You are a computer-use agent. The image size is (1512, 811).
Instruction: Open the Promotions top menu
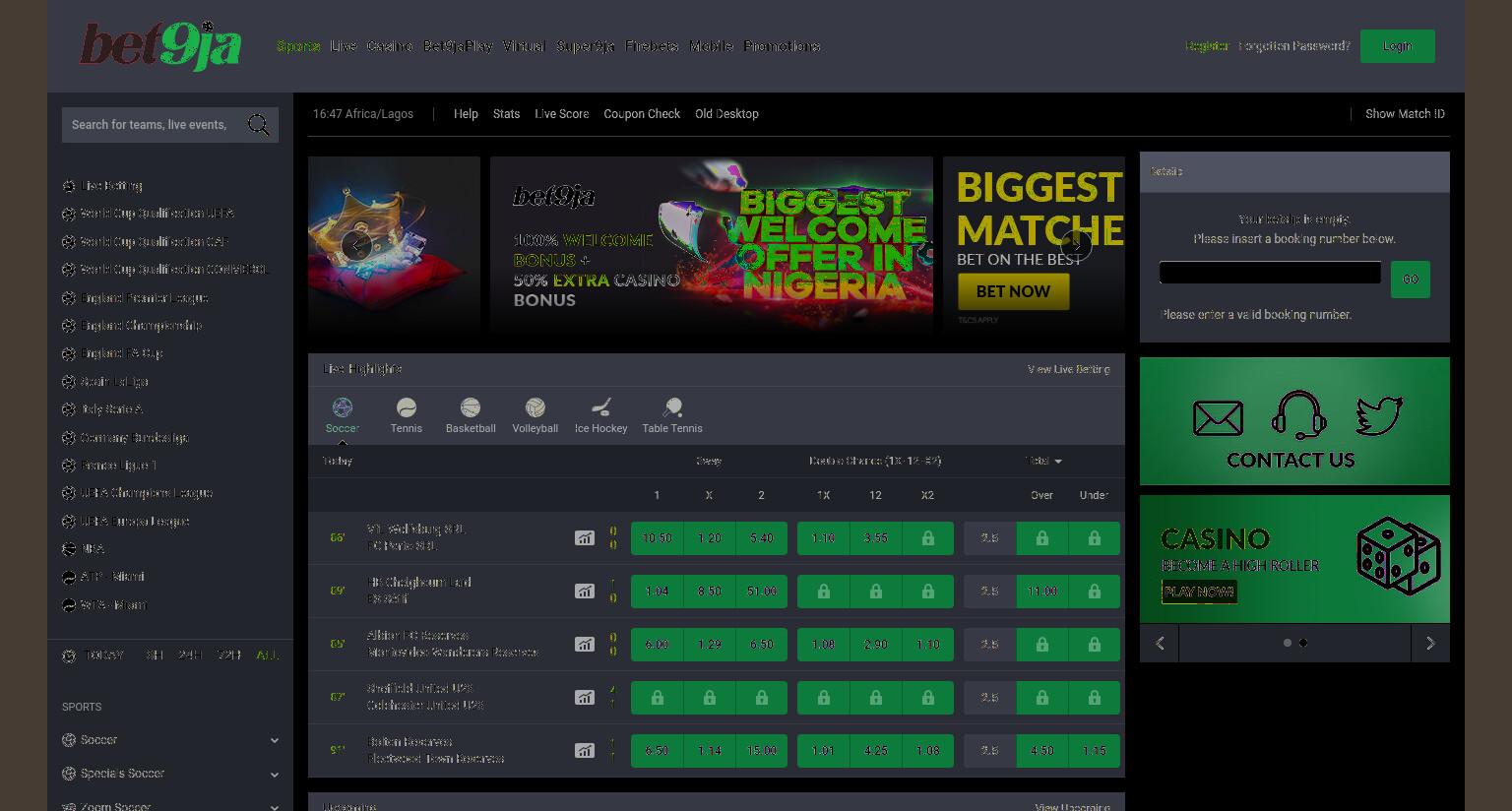click(783, 46)
